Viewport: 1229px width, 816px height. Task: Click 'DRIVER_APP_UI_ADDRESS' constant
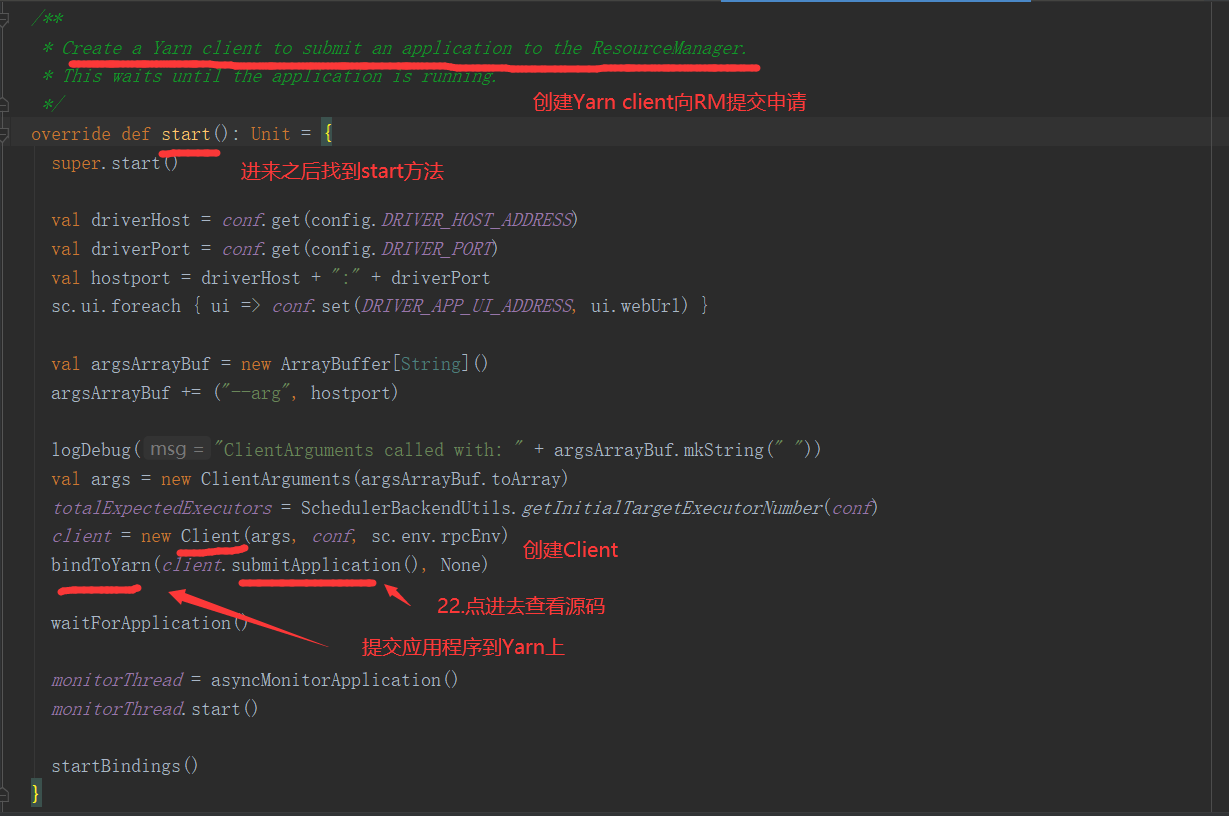click(466, 306)
